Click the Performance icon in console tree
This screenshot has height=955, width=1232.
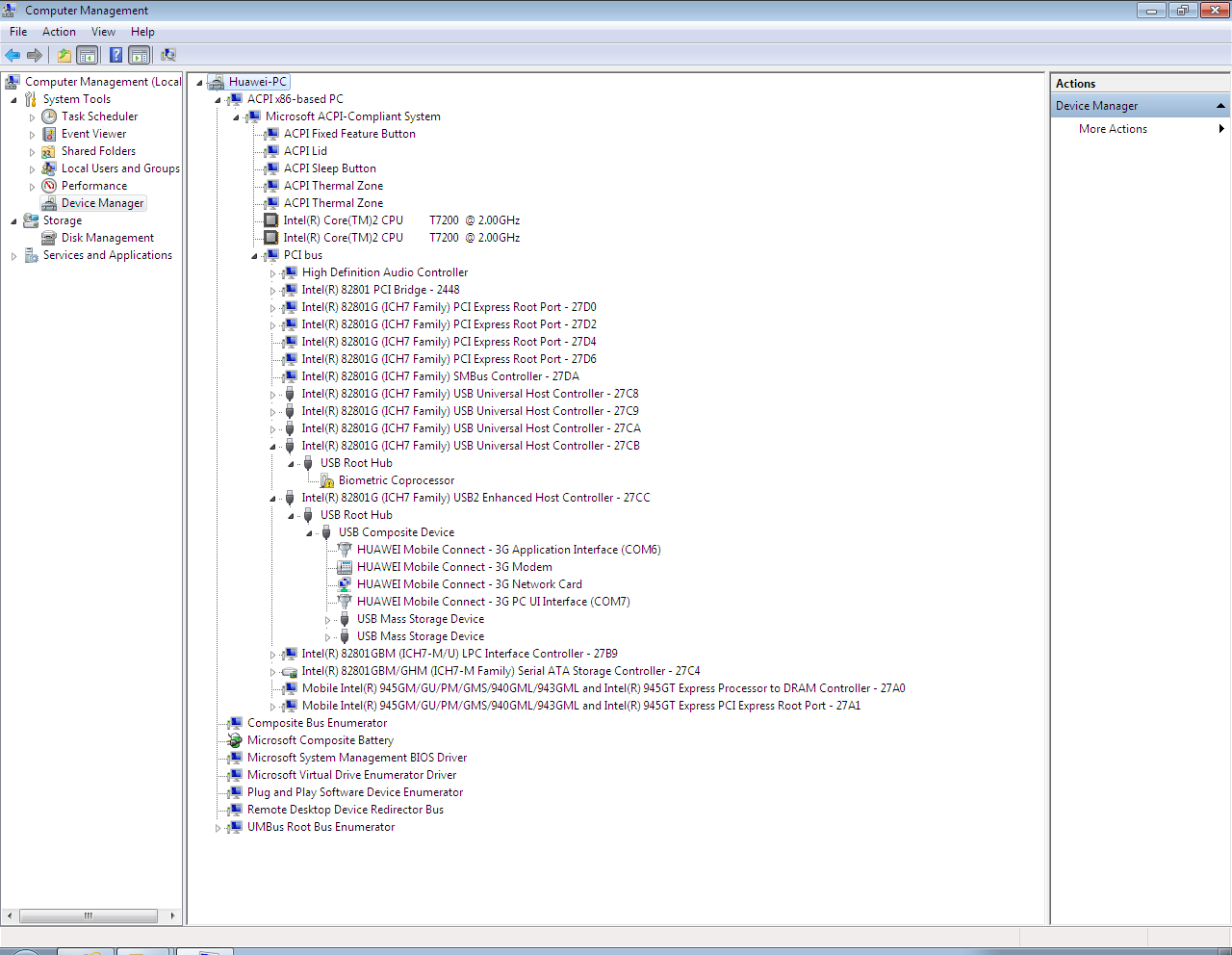[x=49, y=186]
